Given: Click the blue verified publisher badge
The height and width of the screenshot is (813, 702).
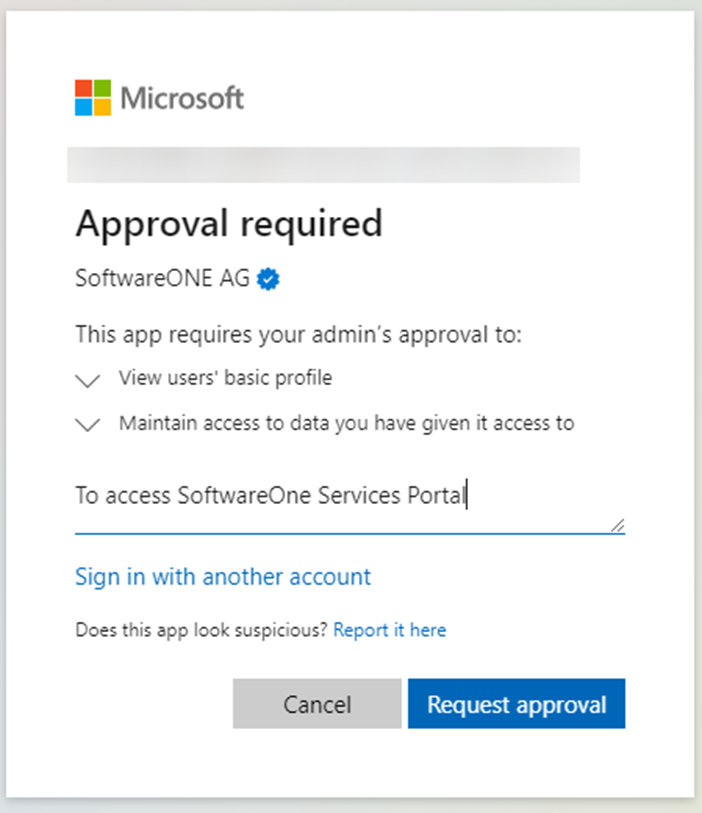Looking at the screenshot, I should pos(268,280).
